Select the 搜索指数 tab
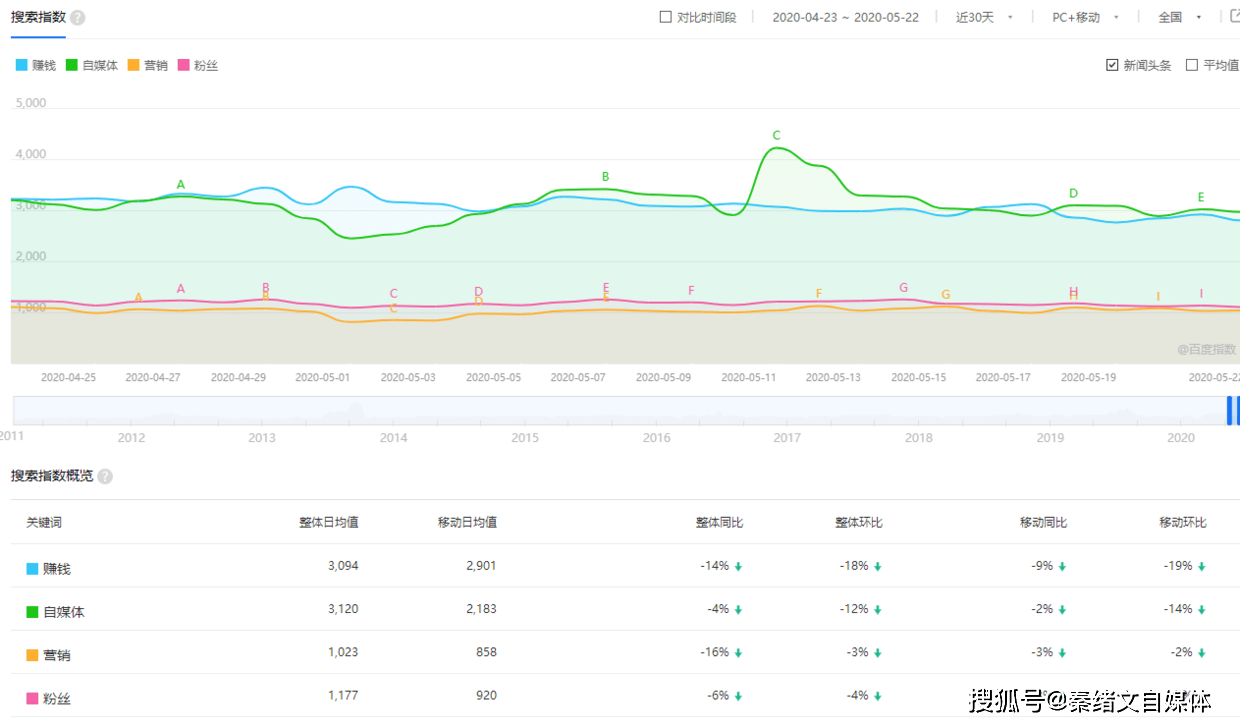The width and height of the screenshot is (1240, 727). point(38,18)
